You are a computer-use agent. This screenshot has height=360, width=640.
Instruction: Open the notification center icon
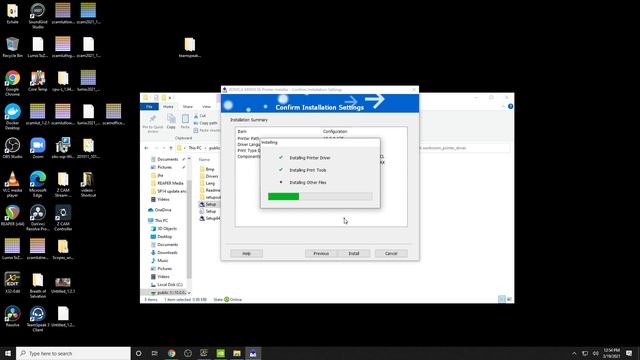(x=629, y=353)
